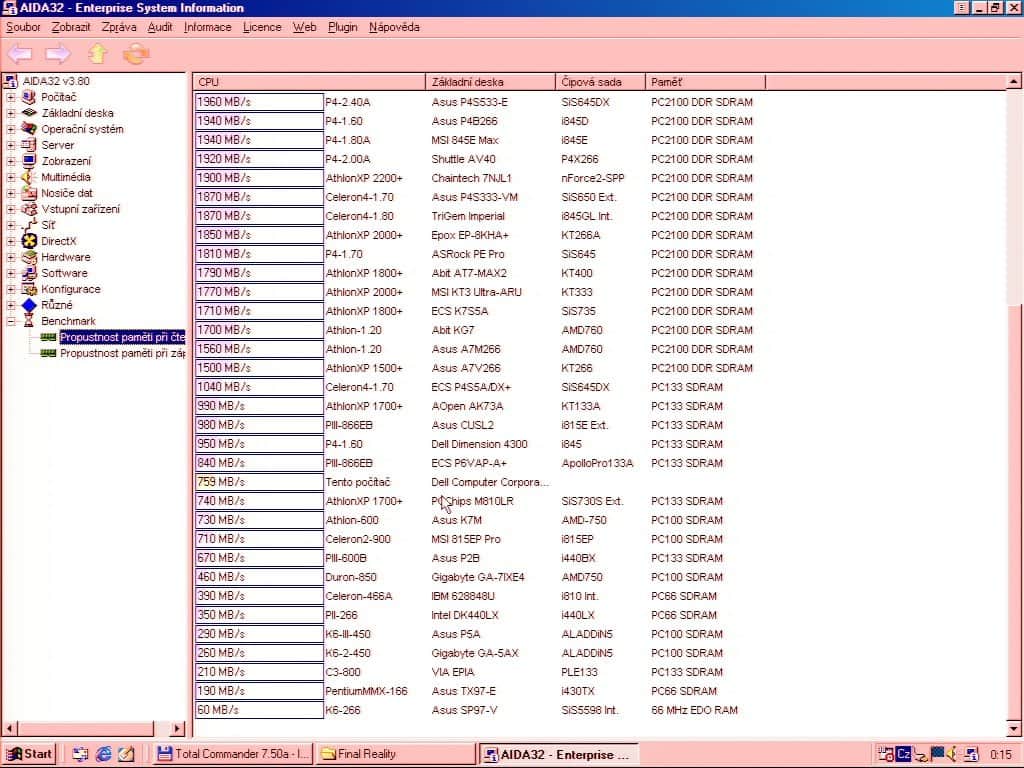Click the Multimédia speaker icon
This screenshot has height=768, width=1024.
click(29, 177)
